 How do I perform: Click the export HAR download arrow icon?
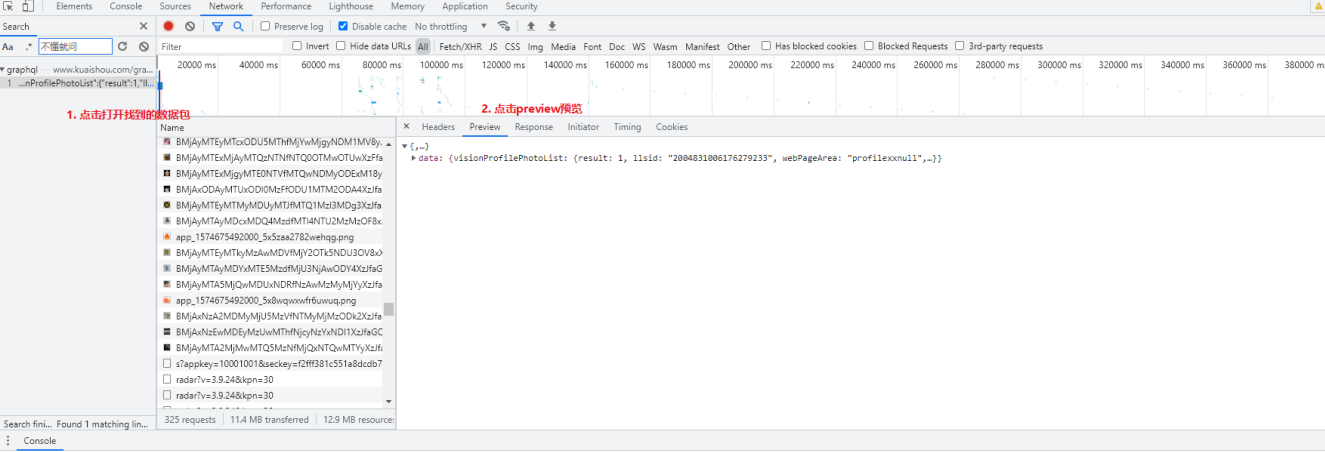[552, 26]
